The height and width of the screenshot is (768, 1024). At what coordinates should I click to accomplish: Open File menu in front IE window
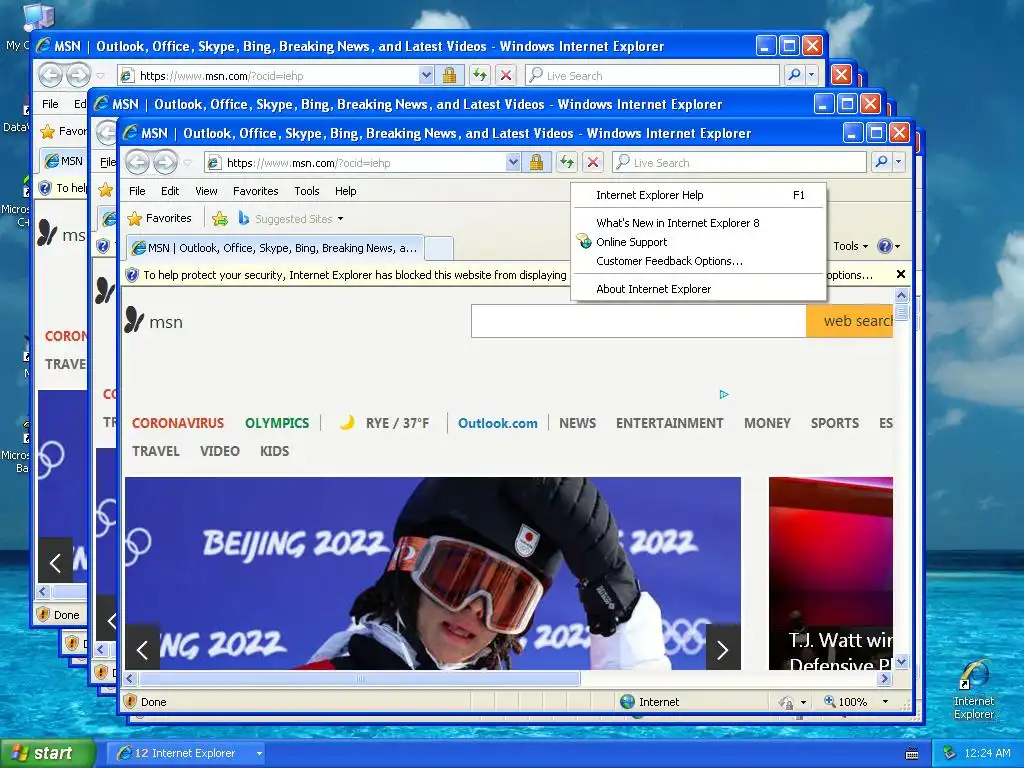tap(137, 191)
